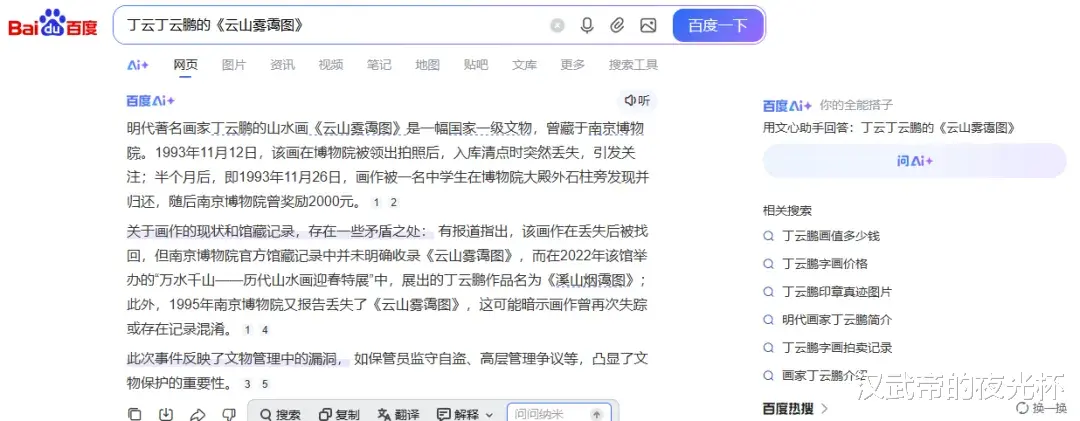Open the 资讯 tab
Image resolution: width=1080 pixels, height=421 pixels.
click(282, 65)
